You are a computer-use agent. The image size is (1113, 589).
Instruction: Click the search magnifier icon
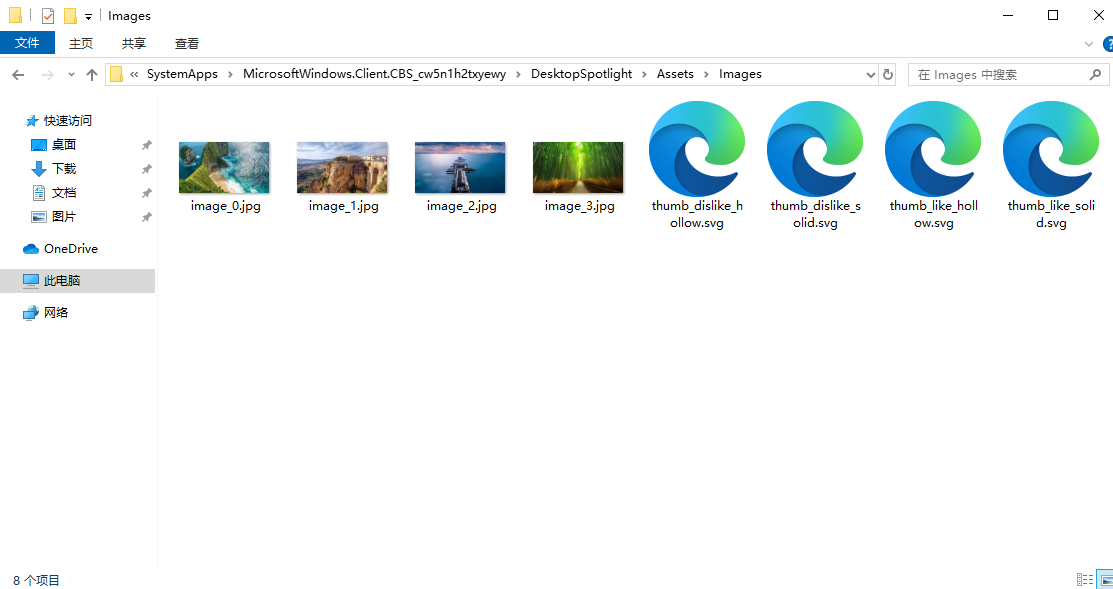1095,75
